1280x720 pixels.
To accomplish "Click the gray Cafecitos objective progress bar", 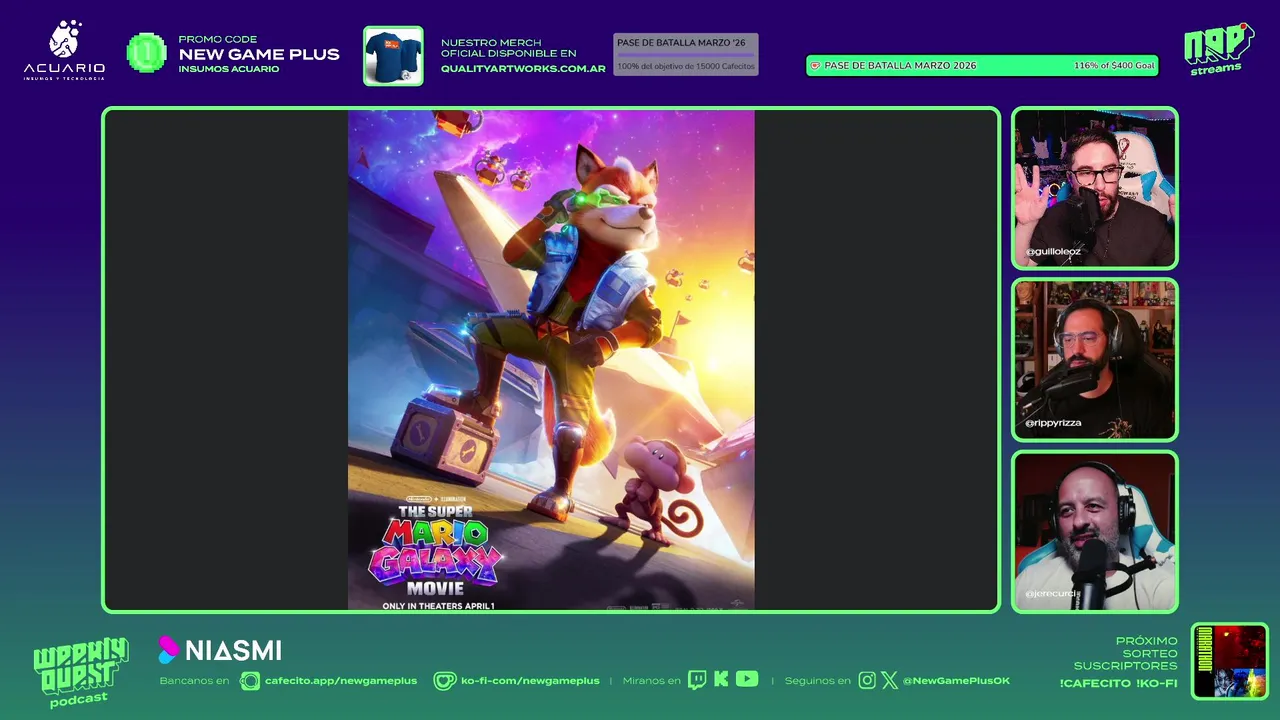I will click(686, 55).
